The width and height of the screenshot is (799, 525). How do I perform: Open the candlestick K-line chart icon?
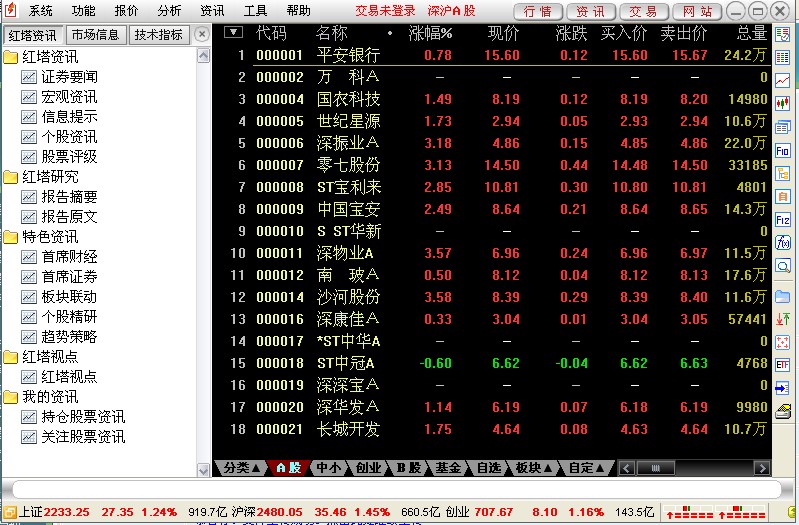point(783,104)
